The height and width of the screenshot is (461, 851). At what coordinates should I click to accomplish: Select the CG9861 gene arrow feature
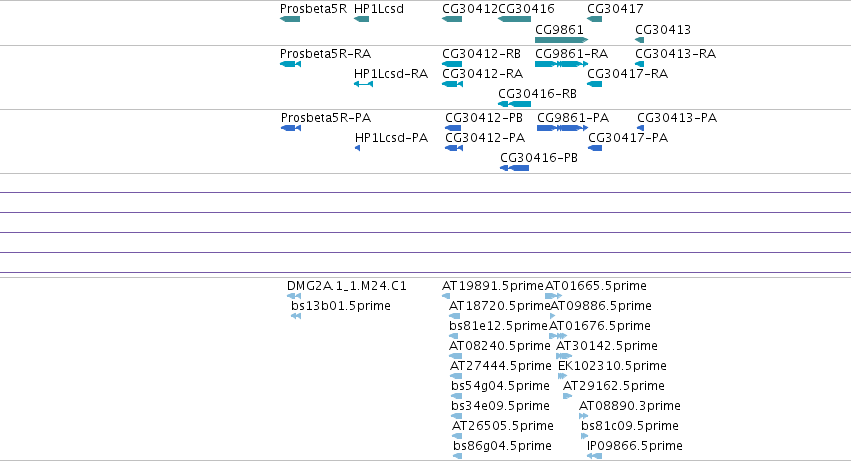point(562,40)
